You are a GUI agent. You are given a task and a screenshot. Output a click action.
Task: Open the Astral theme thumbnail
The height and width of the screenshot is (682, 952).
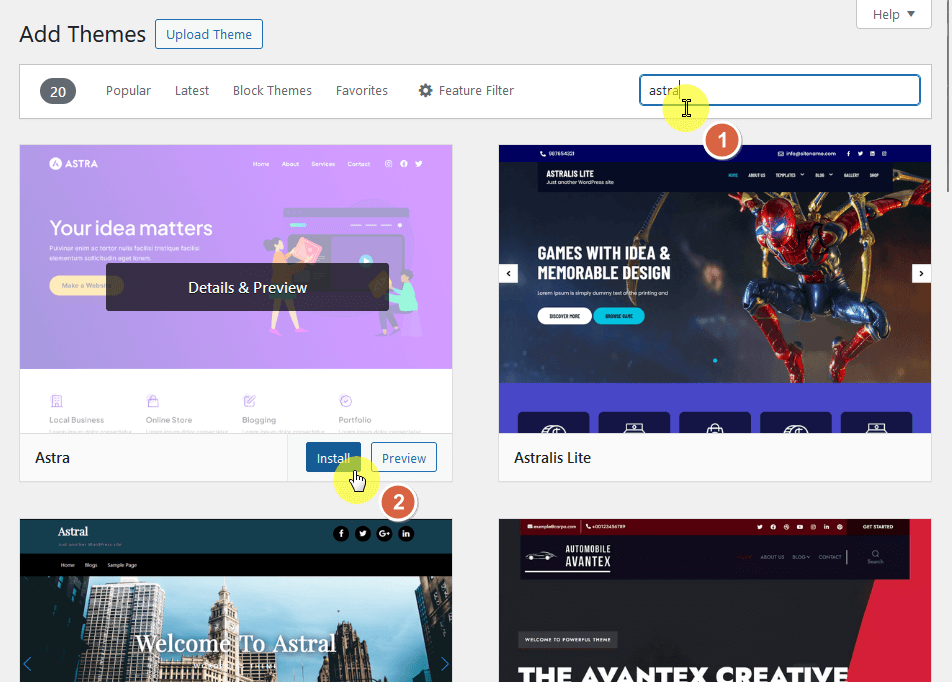coord(236,601)
